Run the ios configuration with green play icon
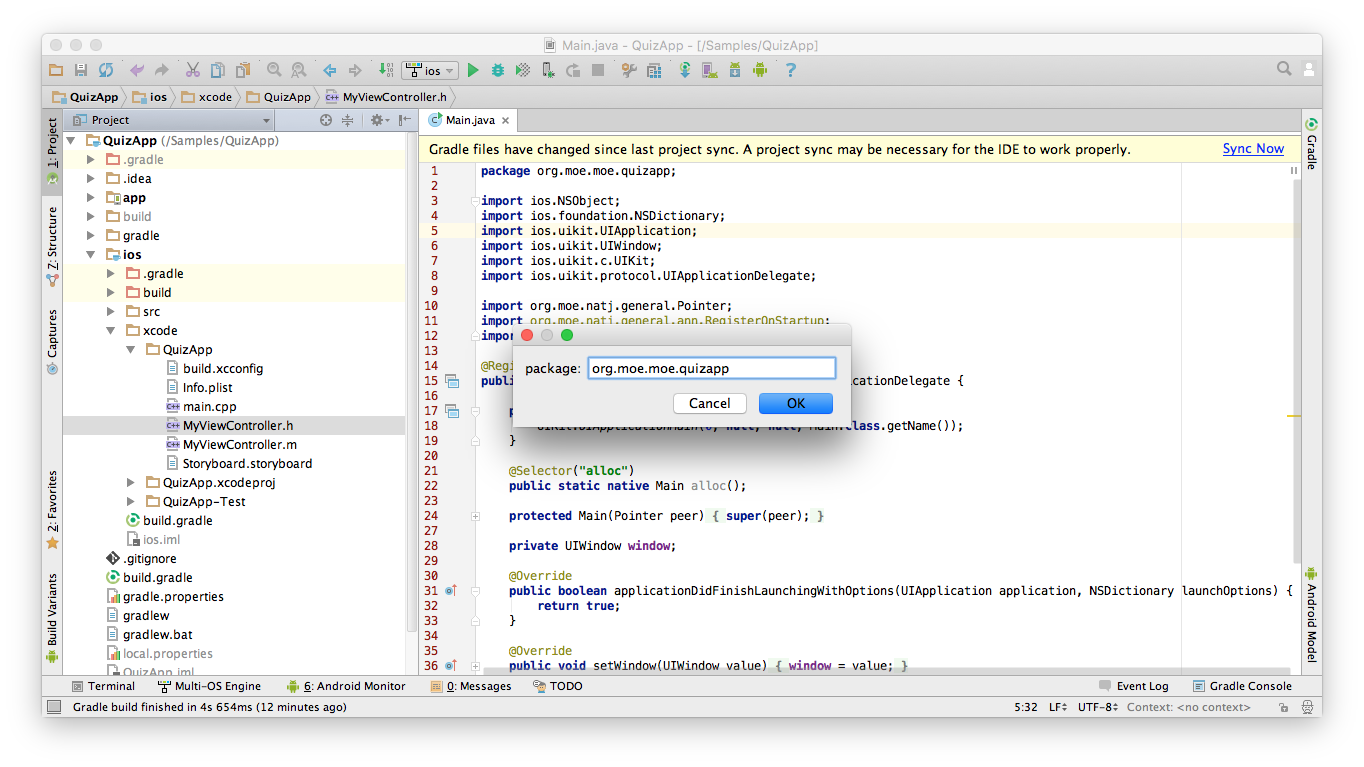 tap(473, 70)
